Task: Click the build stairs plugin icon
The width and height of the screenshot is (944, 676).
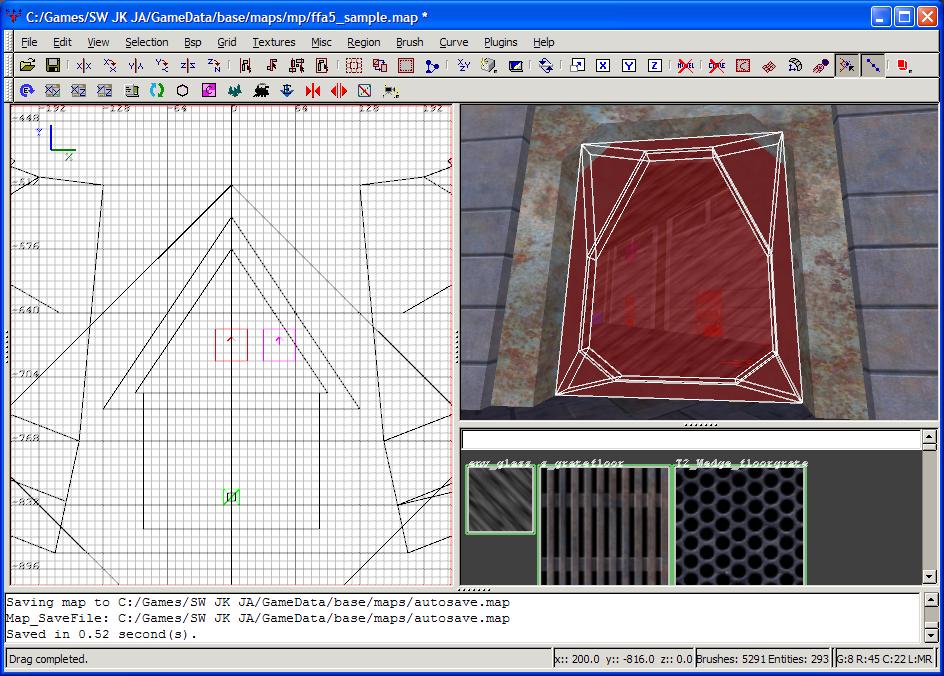Action: tap(131, 91)
